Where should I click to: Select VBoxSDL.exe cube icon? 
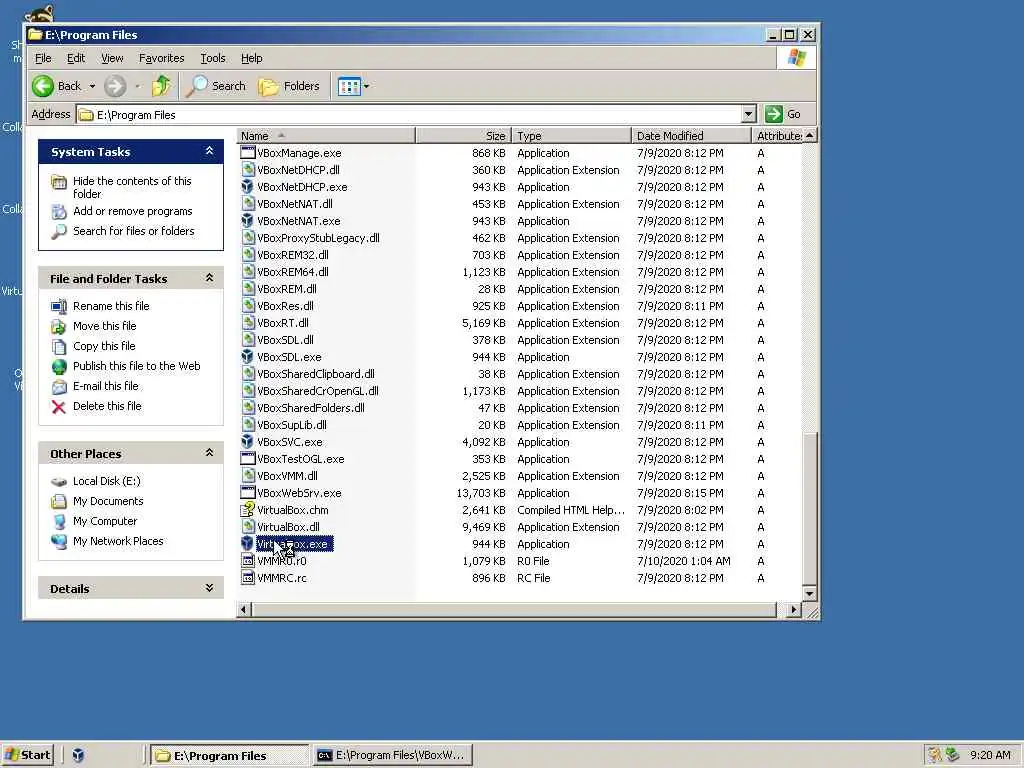click(x=248, y=357)
